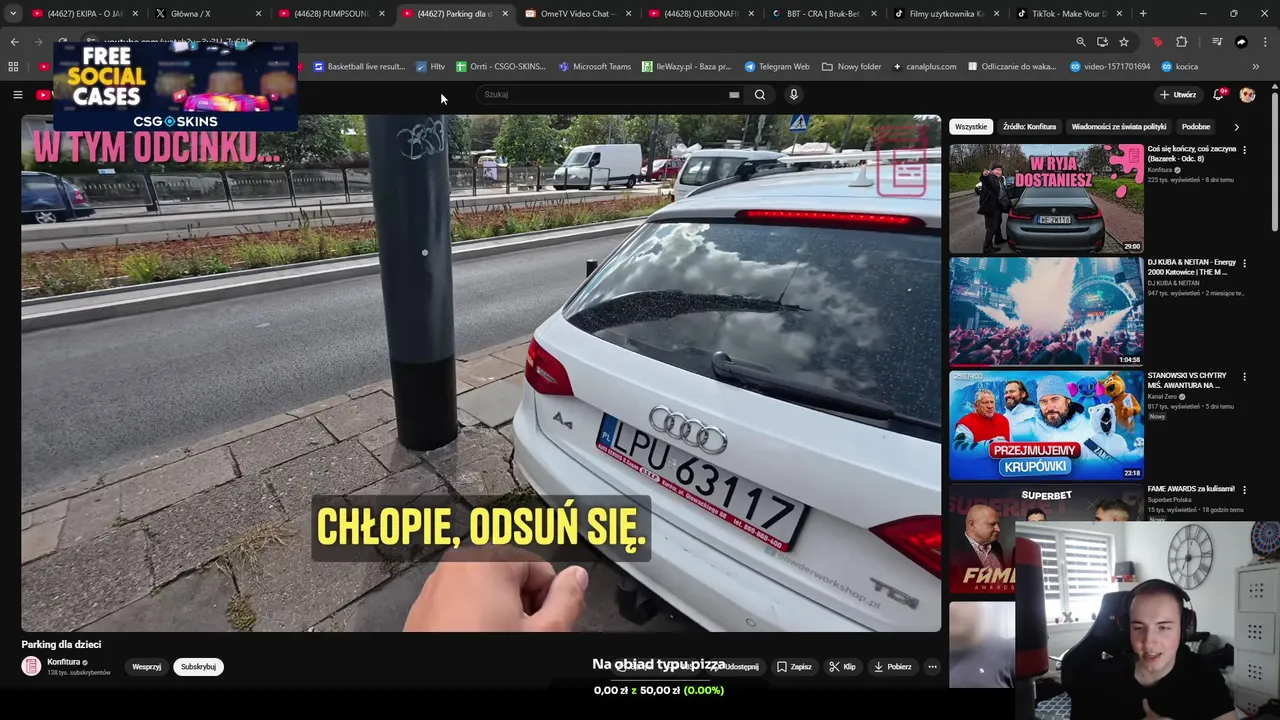The image size is (1280, 720).
Task: Open more actions three-dot button under video
Action: [932, 667]
